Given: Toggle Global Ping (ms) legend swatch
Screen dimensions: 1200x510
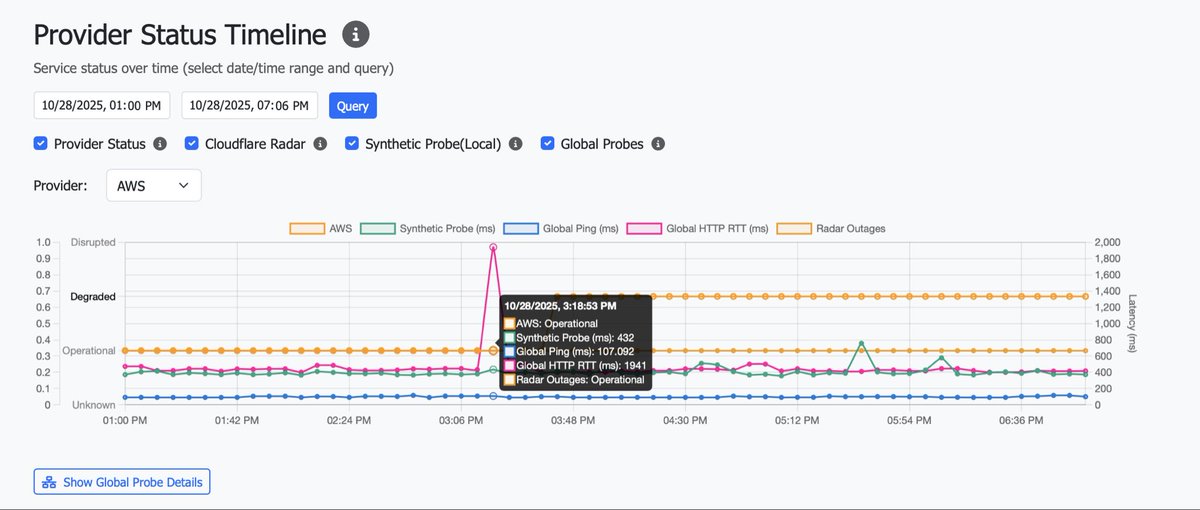Looking at the screenshot, I should coord(521,228).
